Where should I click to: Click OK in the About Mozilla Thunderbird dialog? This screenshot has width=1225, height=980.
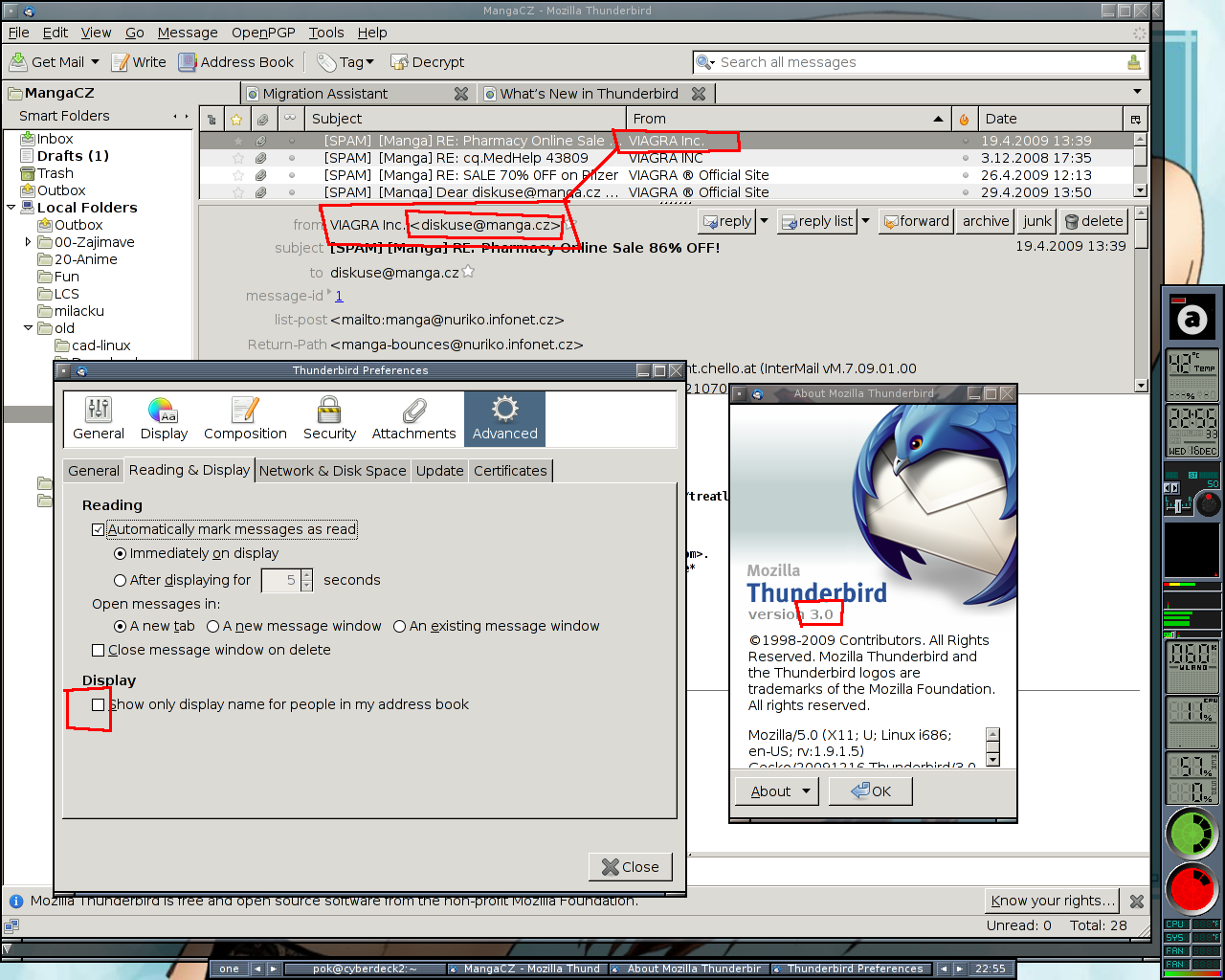[x=871, y=791]
